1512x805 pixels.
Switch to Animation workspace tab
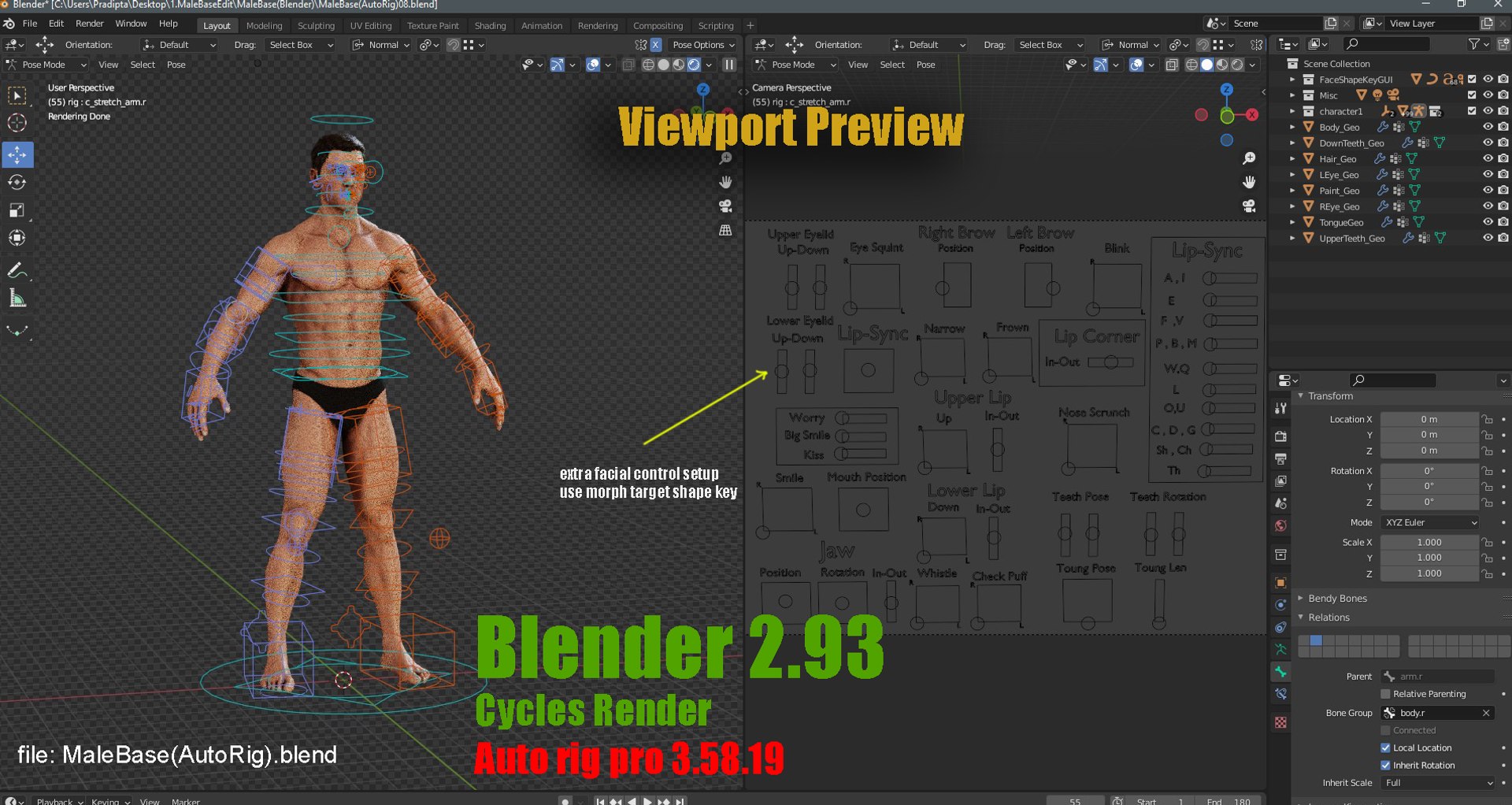[542, 25]
